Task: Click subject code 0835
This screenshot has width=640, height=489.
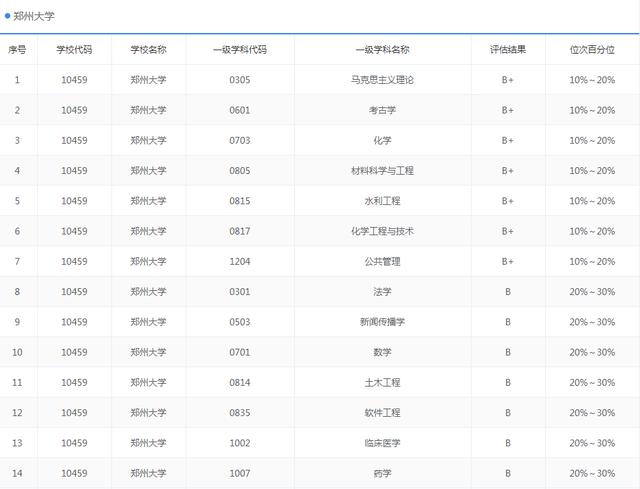Action: [240, 413]
